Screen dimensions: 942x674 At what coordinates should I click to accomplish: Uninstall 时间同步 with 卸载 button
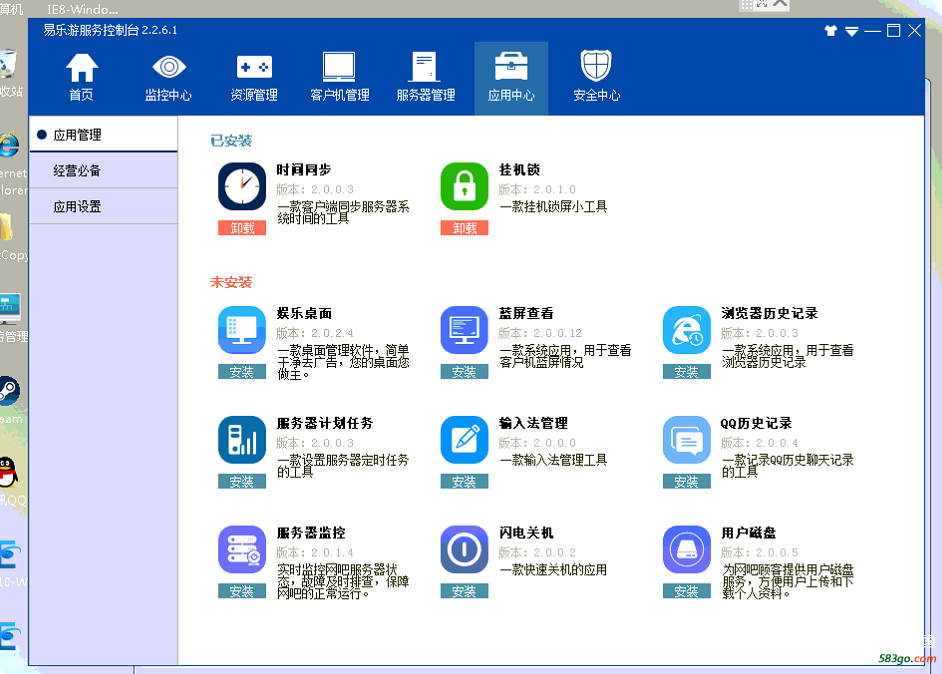(242, 228)
